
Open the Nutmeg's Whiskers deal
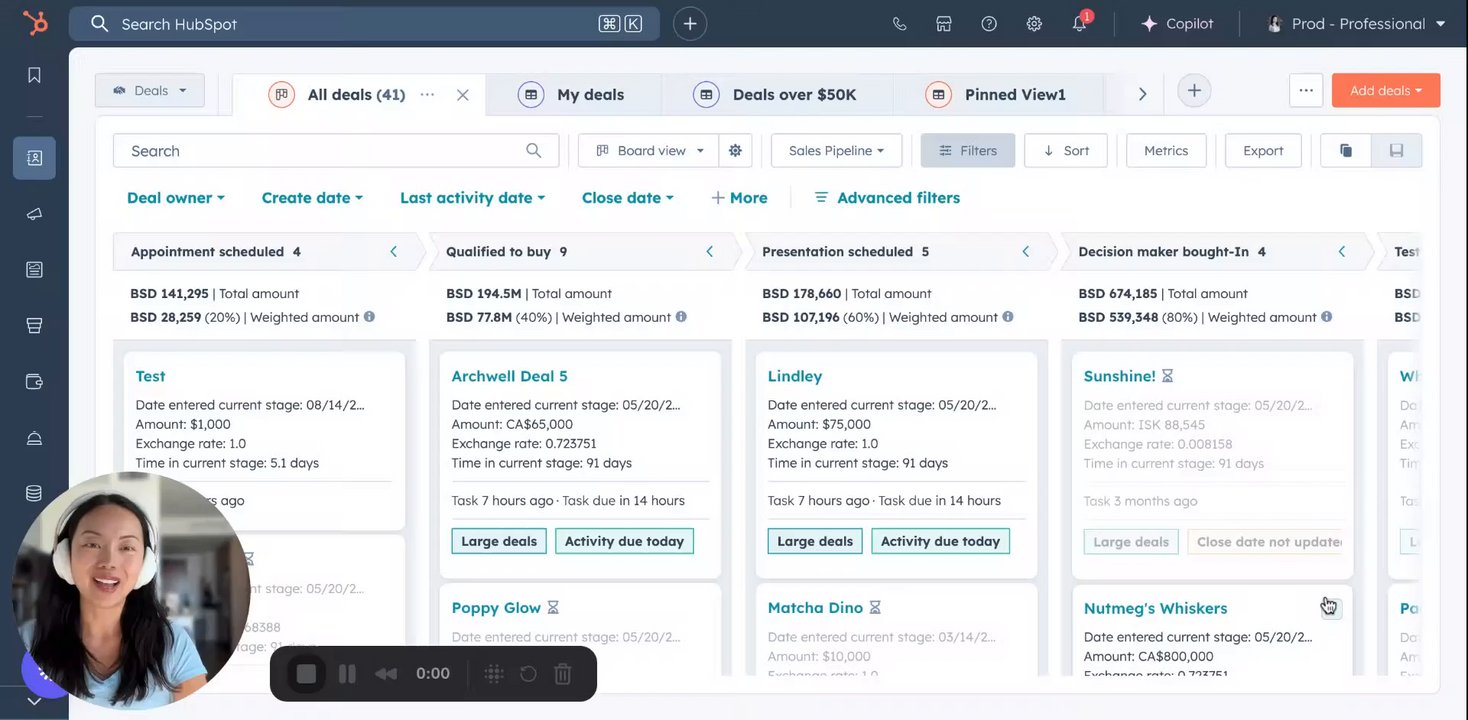[x=1156, y=608]
